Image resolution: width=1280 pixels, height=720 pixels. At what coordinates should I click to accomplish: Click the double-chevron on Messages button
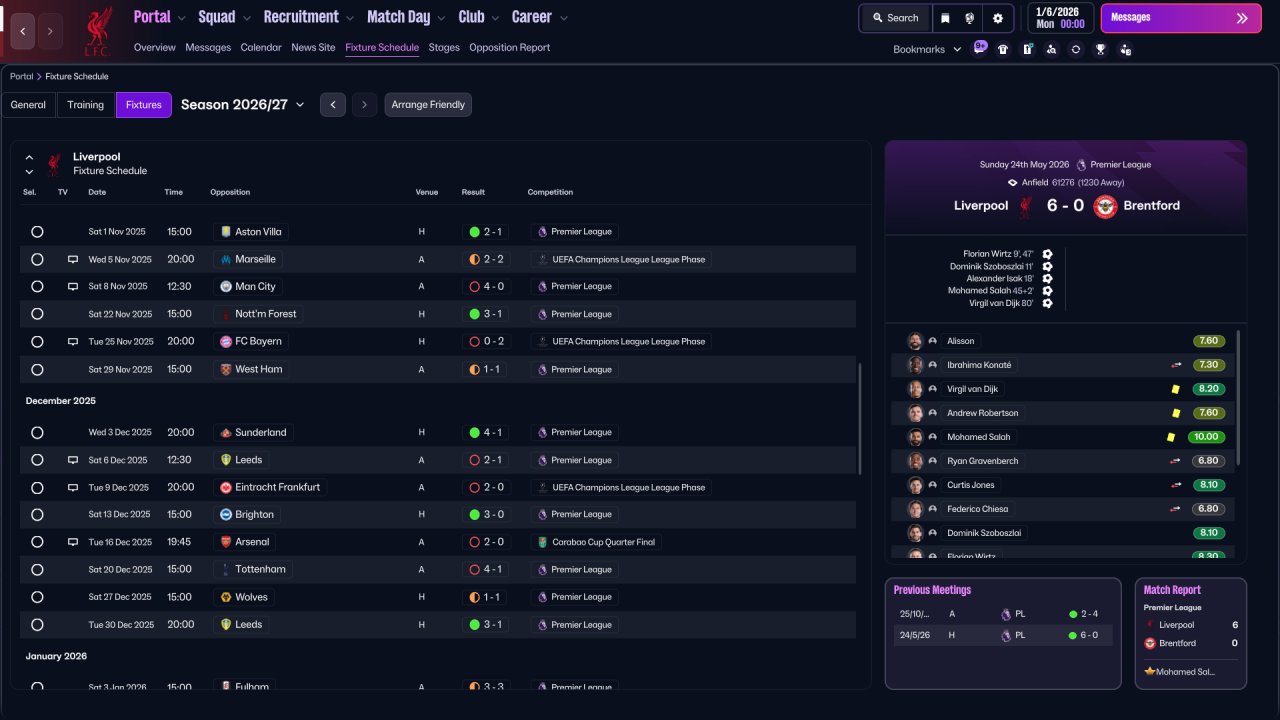(x=1242, y=18)
